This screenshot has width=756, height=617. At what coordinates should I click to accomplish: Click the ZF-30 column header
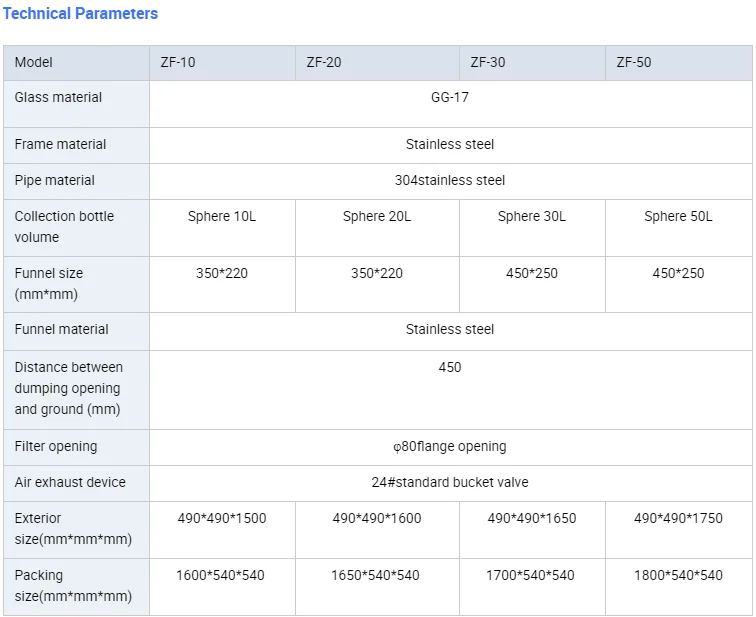(488, 62)
